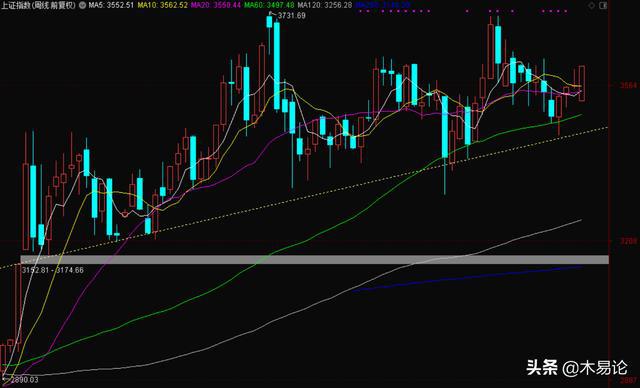Click the MA120 label 3256.28
The width and height of the screenshot is (640, 388).
324,6
